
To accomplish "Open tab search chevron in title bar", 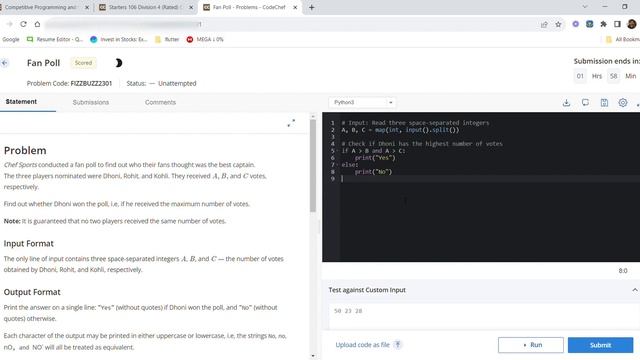I will point(585,7).
